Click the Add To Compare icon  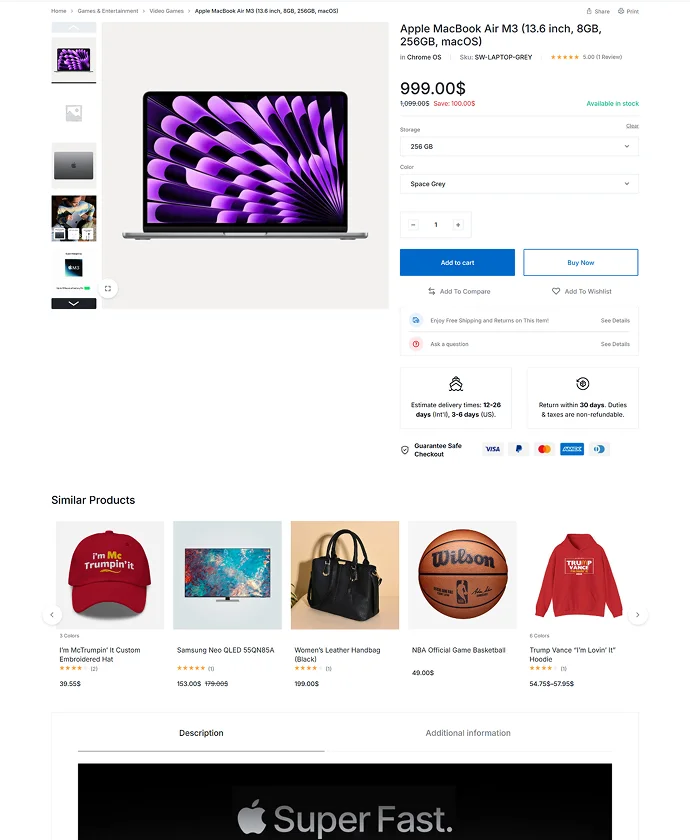click(432, 291)
